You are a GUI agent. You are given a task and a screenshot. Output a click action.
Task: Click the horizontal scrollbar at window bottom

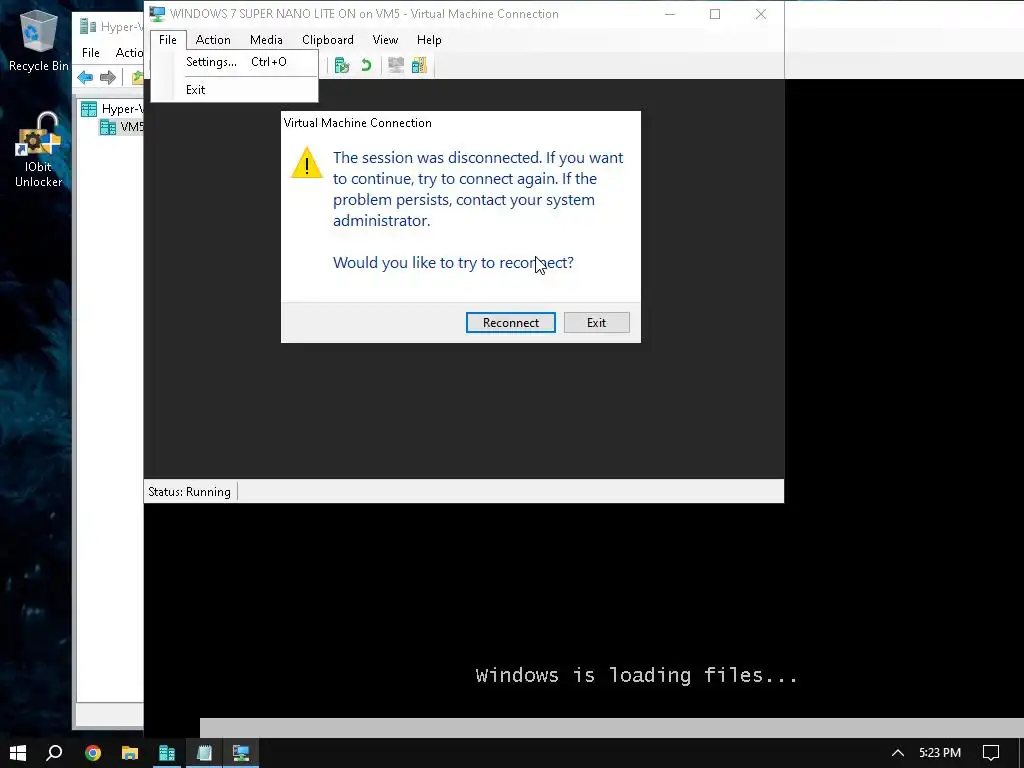(x=611, y=728)
